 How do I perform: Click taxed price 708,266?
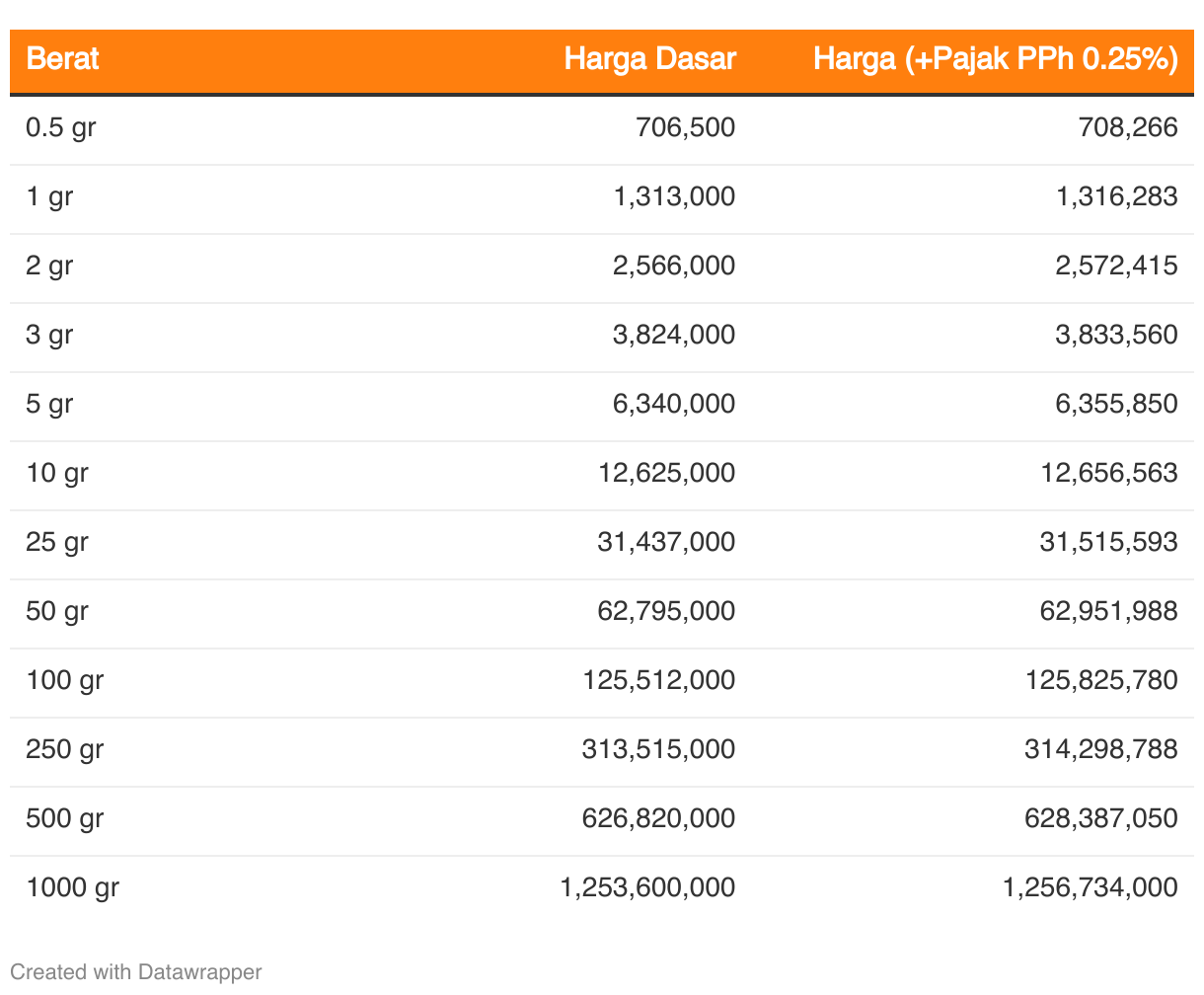[x=1128, y=127]
